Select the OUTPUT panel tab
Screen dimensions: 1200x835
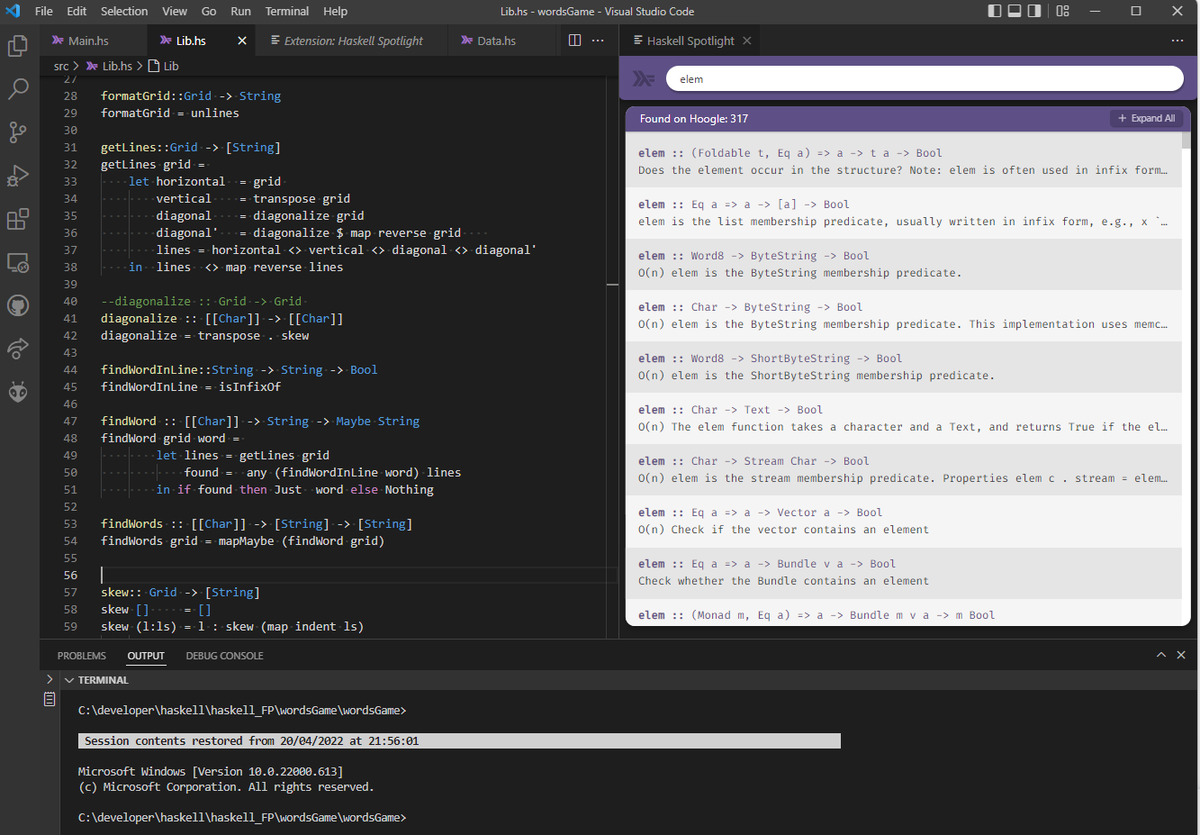(146, 656)
